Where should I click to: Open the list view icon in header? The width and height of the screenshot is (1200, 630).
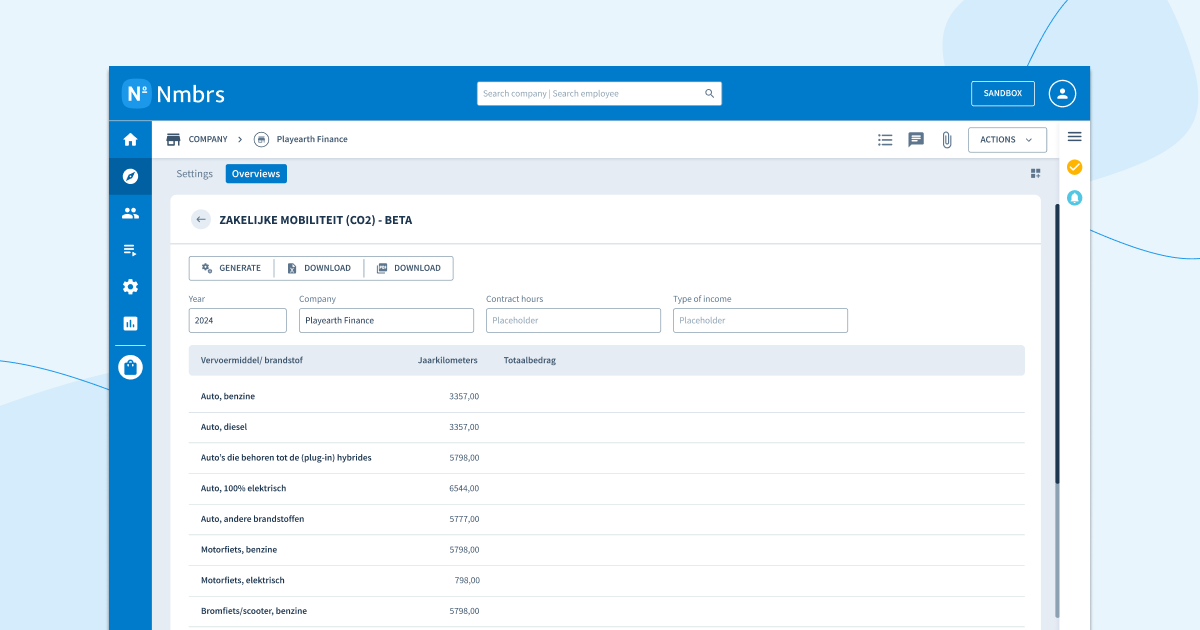point(885,140)
